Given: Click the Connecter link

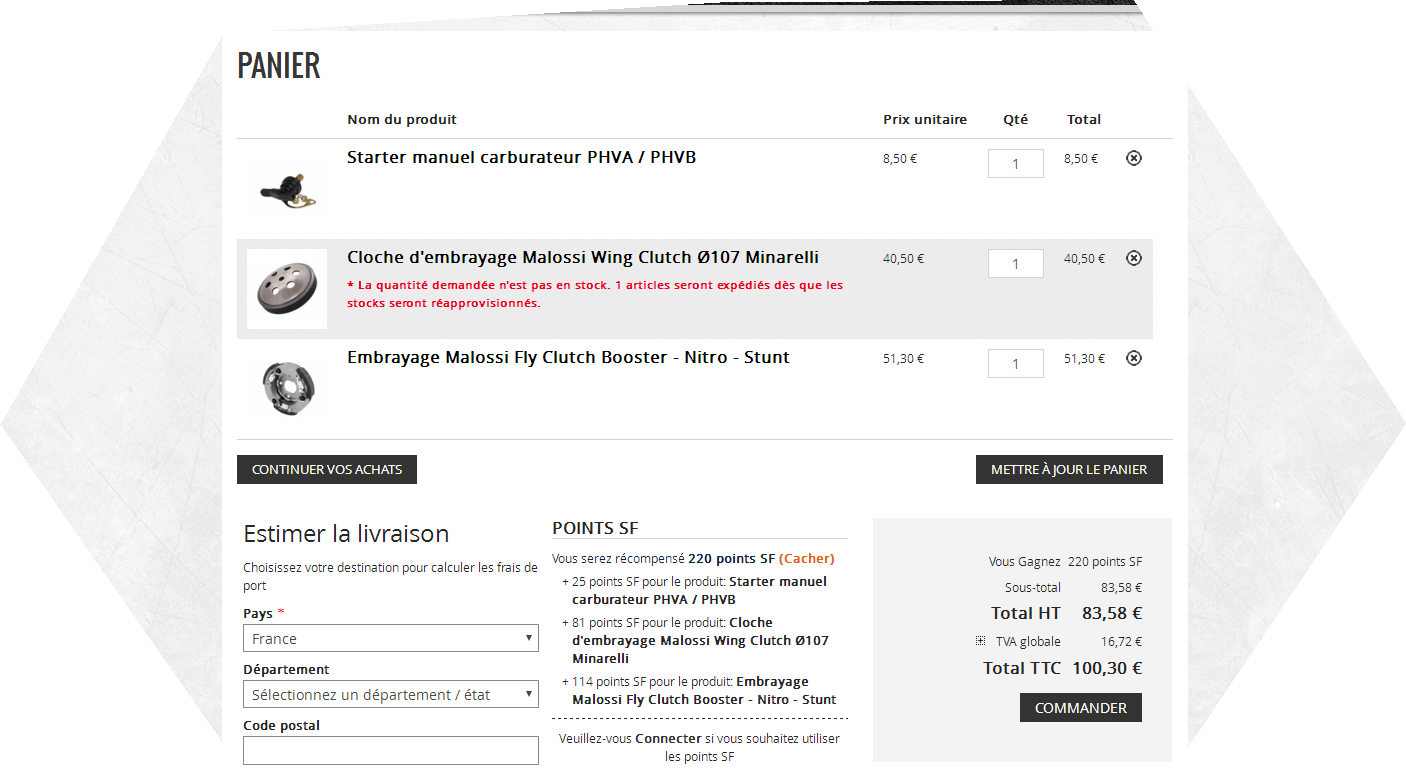Looking at the screenshot, I should pyautogui.click(x=668, y=738).
